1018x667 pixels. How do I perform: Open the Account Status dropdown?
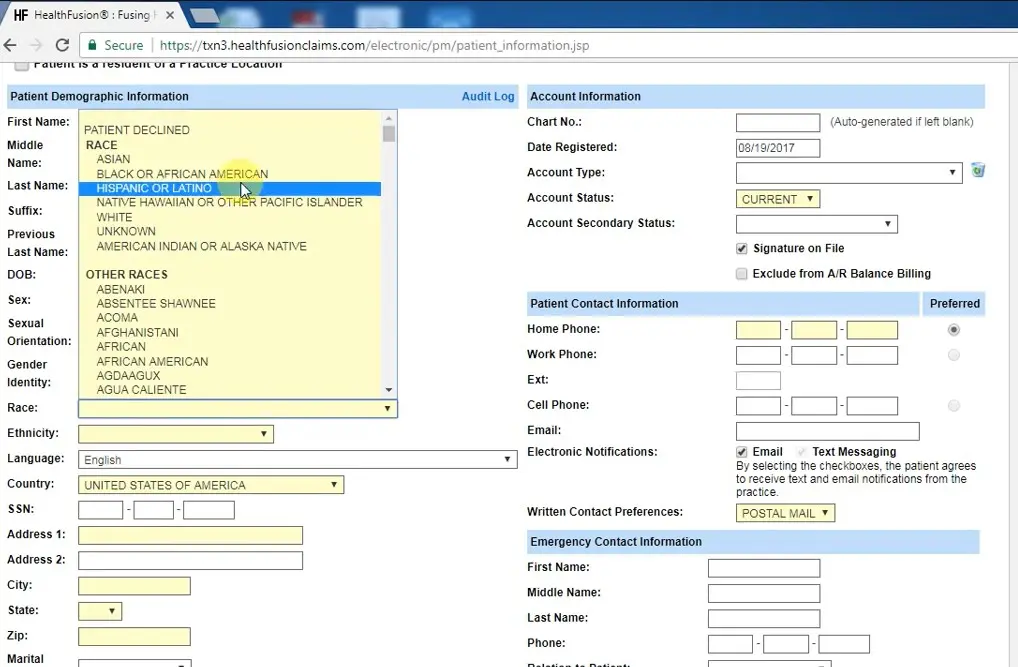click(x=778, y=199)
